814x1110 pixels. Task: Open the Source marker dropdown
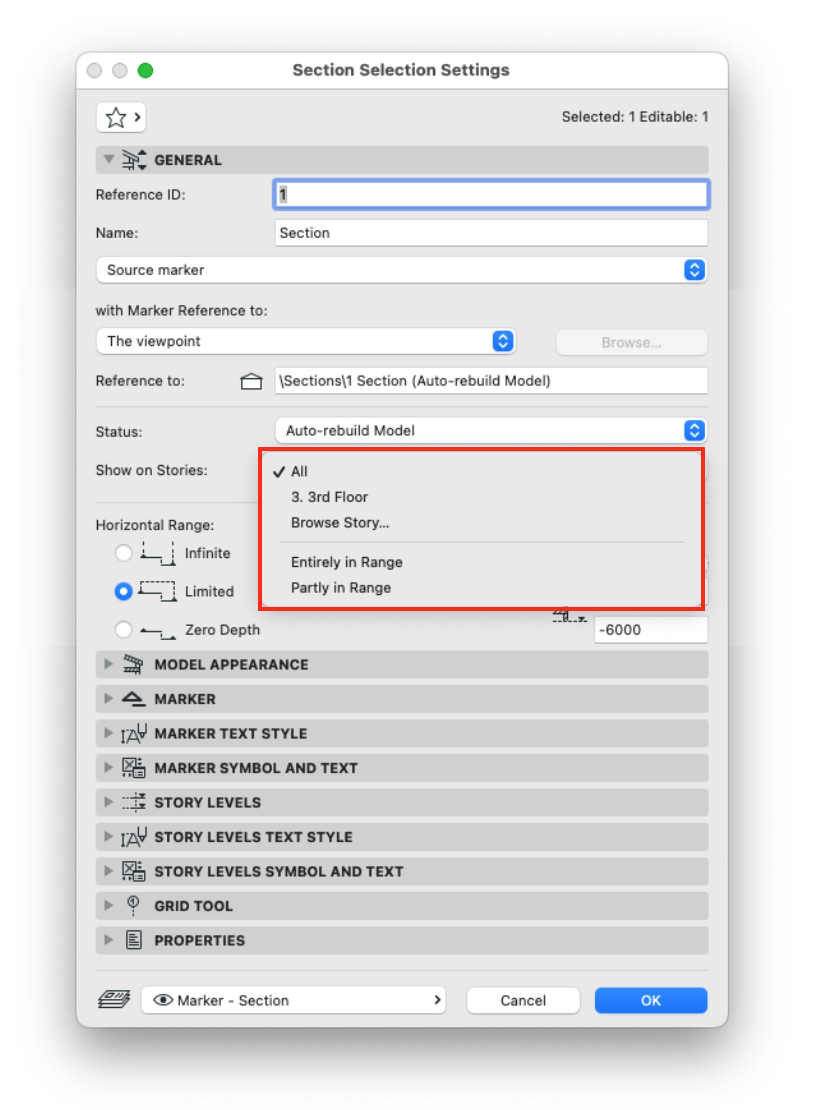tap(693, 269)
